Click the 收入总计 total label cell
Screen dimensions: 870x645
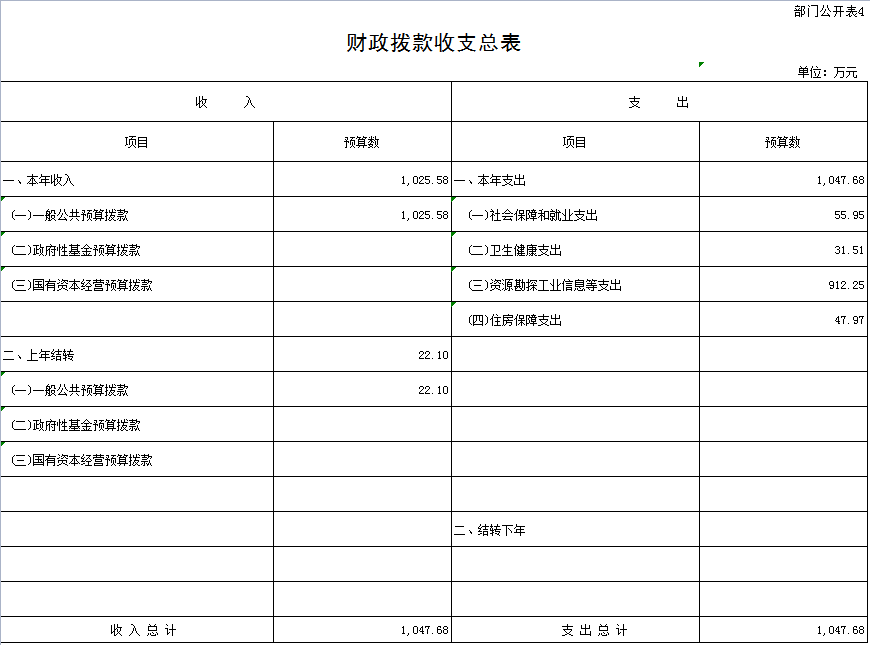(137, 630)
